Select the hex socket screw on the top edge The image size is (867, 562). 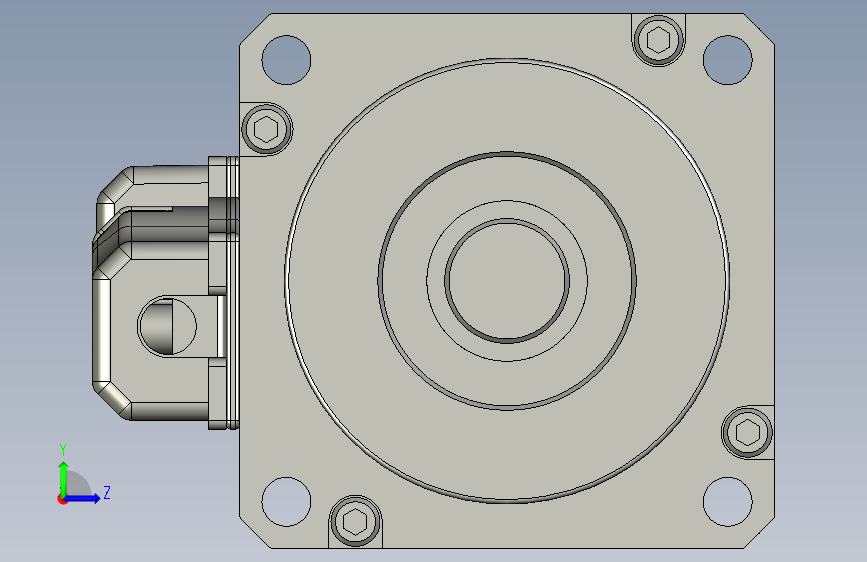pyautogui.click(x=658, y=40)
